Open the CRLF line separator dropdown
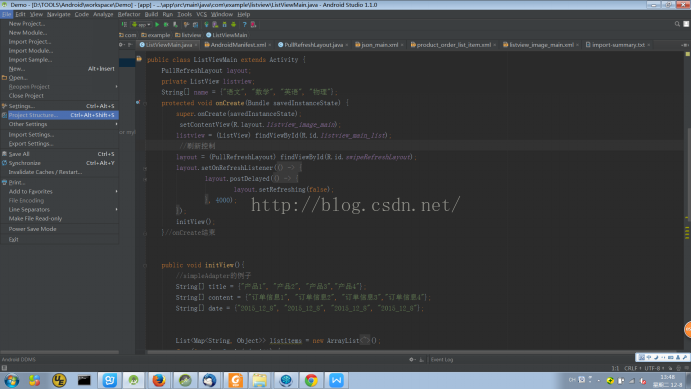Screen dimensions: 692x389 (x=632, y=368)
